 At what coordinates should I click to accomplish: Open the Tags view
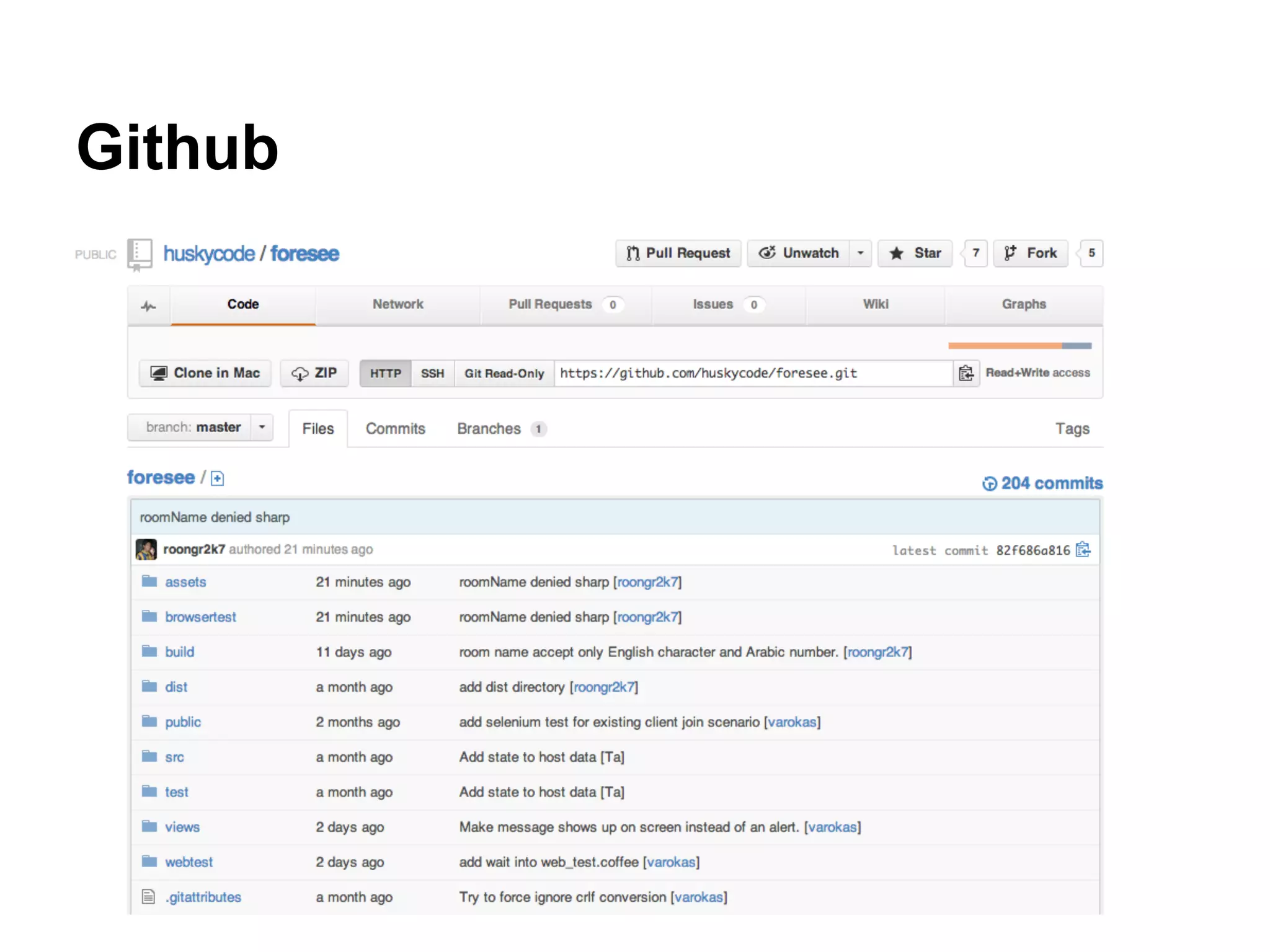[1072, 429]
